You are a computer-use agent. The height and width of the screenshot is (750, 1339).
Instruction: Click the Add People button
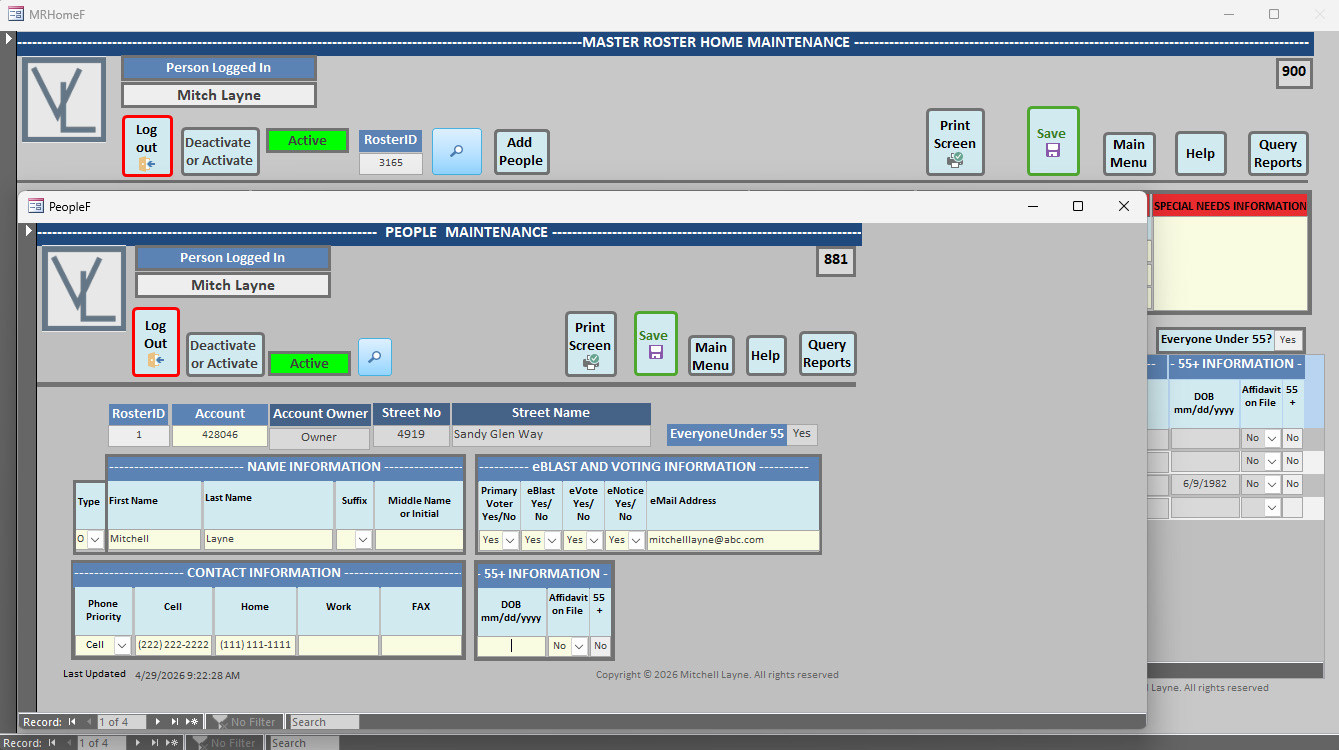tap(521, 152)
